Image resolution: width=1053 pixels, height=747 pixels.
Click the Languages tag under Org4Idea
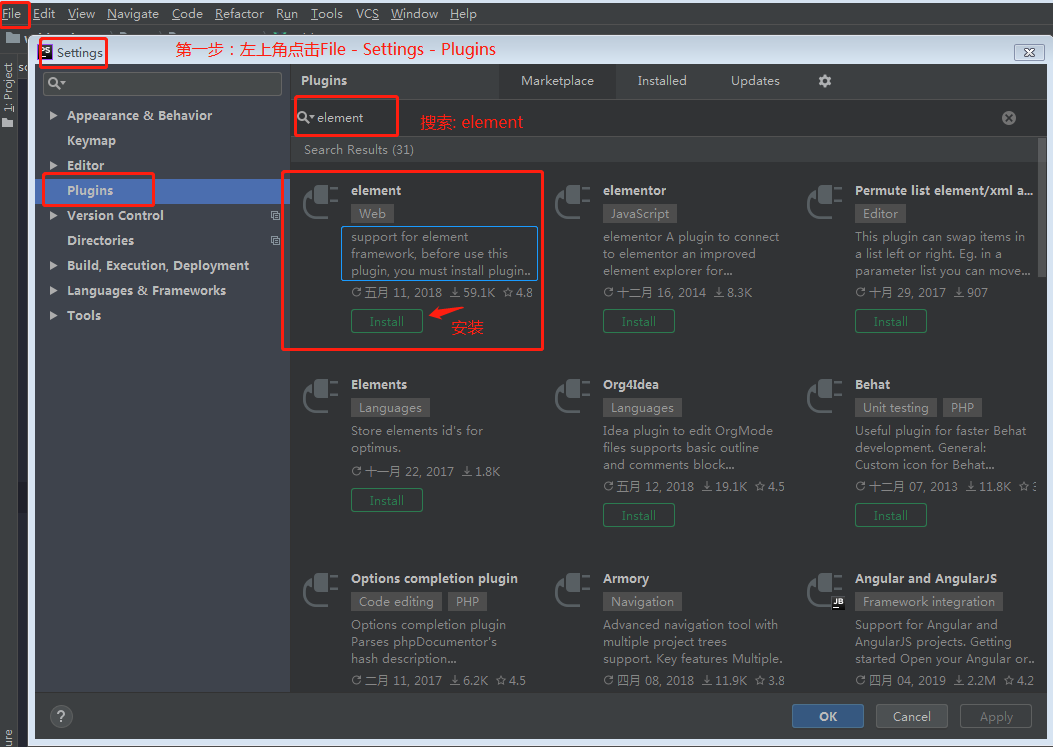642,408
